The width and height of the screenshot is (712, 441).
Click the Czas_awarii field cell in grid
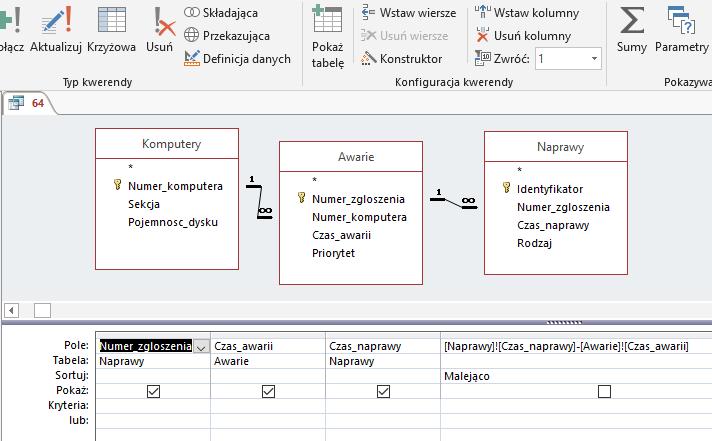pyautogui.click(x=268, y=346)
